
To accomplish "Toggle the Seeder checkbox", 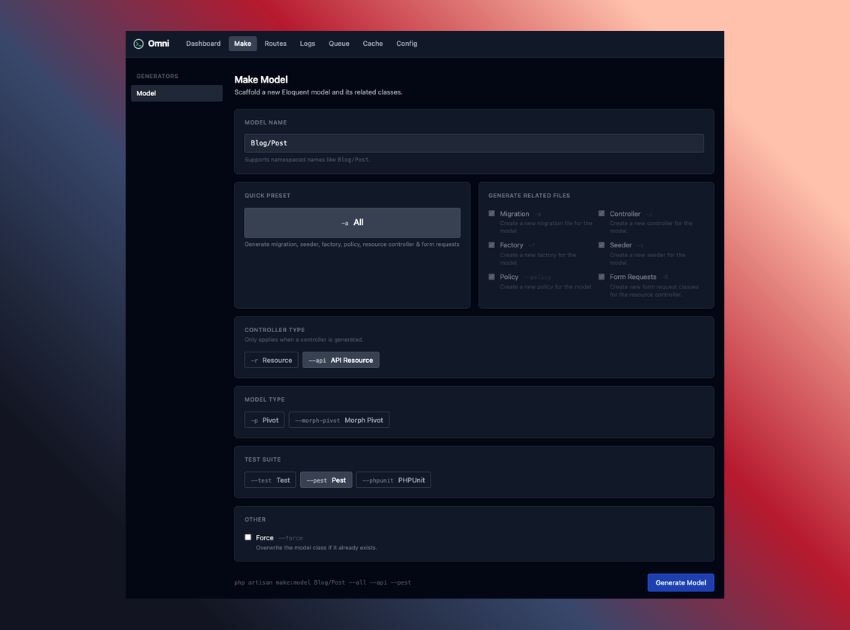I will (x=601, y=245).
